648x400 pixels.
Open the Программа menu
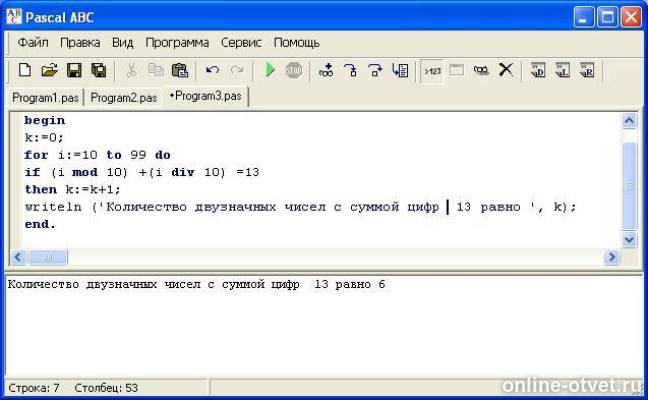(177, 43)
